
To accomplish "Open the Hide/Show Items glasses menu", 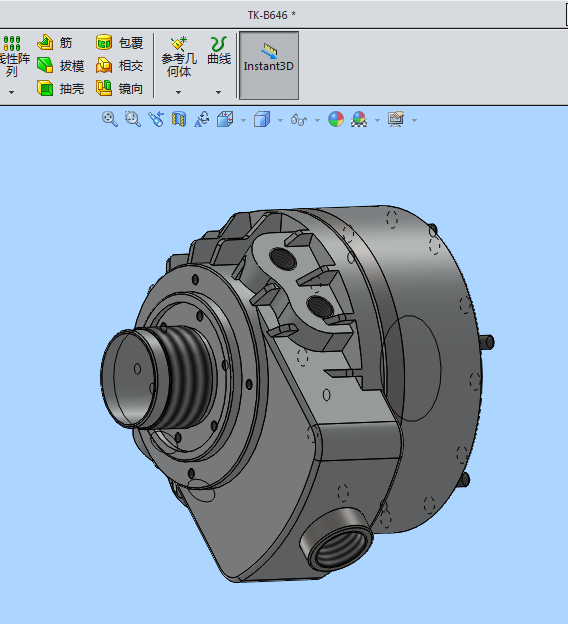I will pos(299,119).
